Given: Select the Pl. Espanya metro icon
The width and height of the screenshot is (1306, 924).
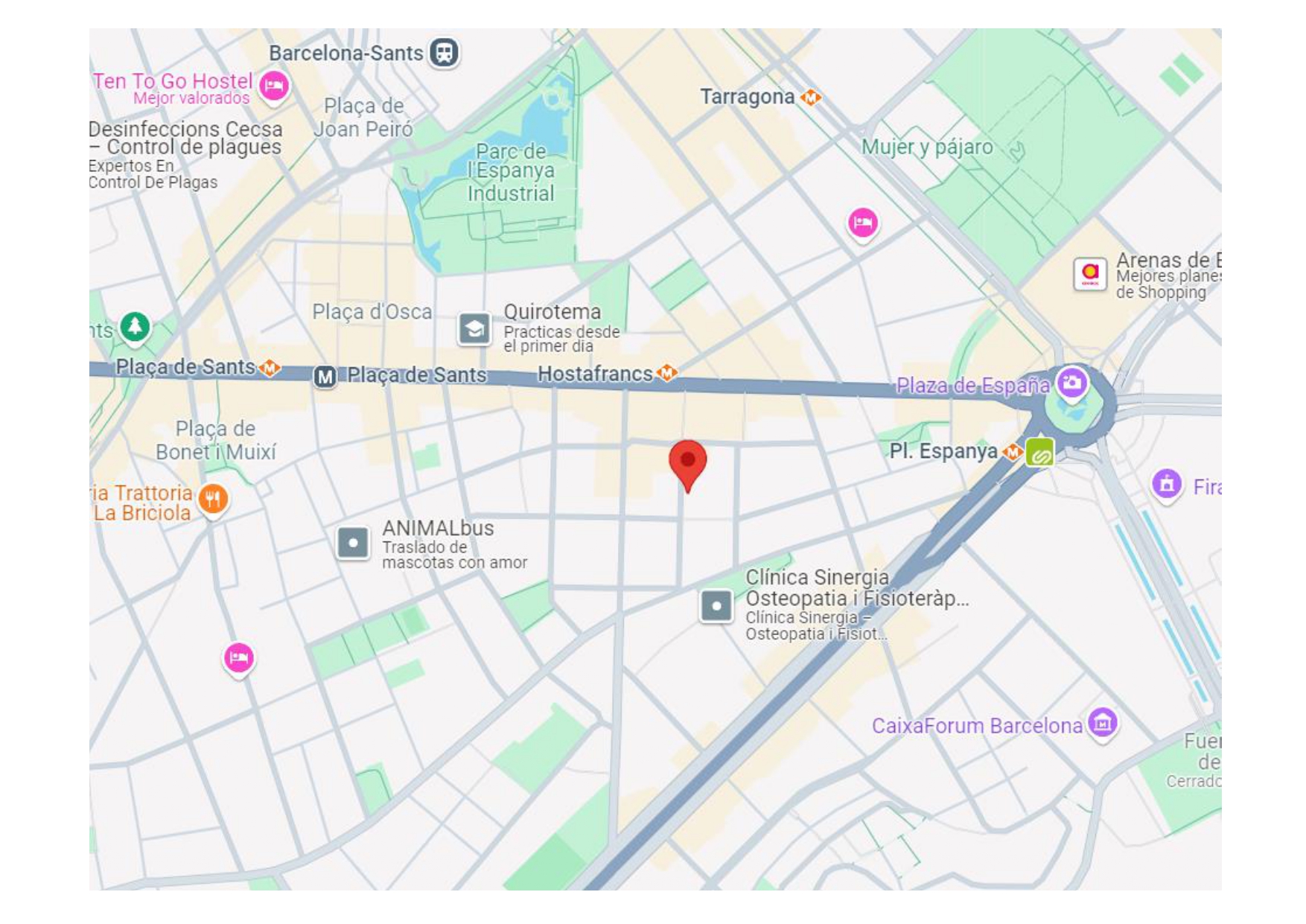Looking at the screenshot, I should [1012, 451].
